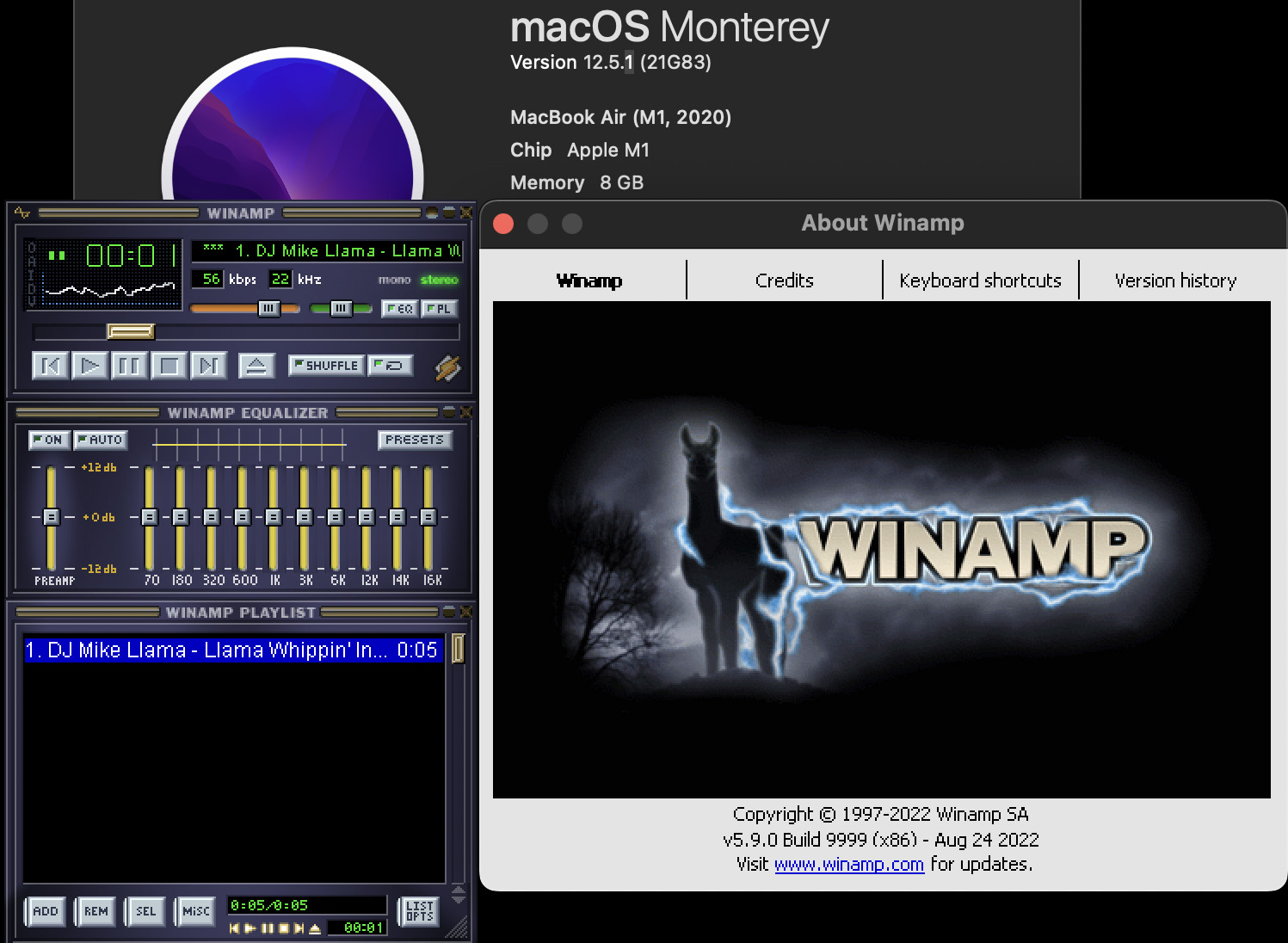1288x943 pixels.
Task: Click the playlist mini previous track button
Action: tap(234, 928)
